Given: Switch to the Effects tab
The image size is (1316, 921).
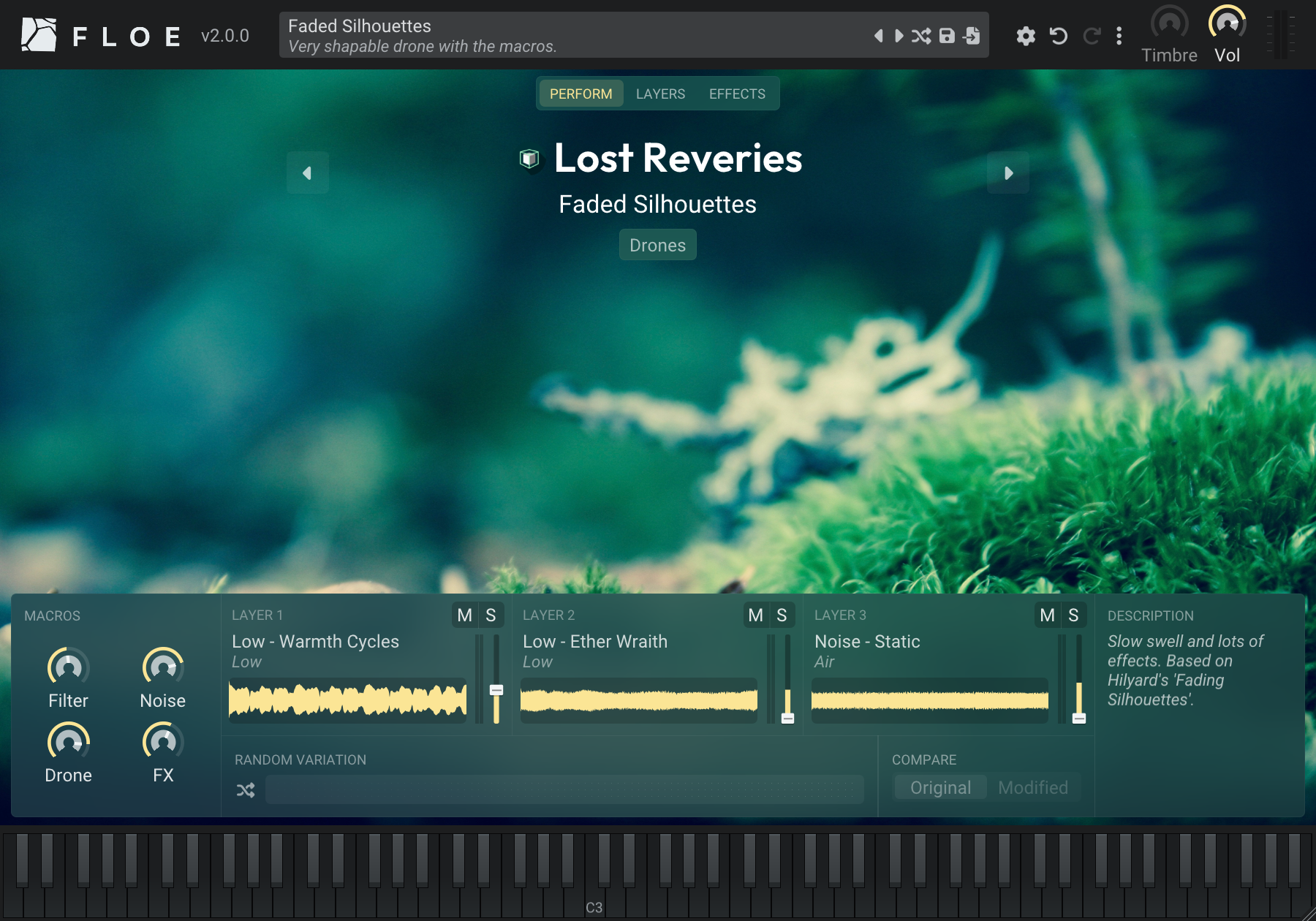Looking at the screenshot, I should tap(737, 94).
